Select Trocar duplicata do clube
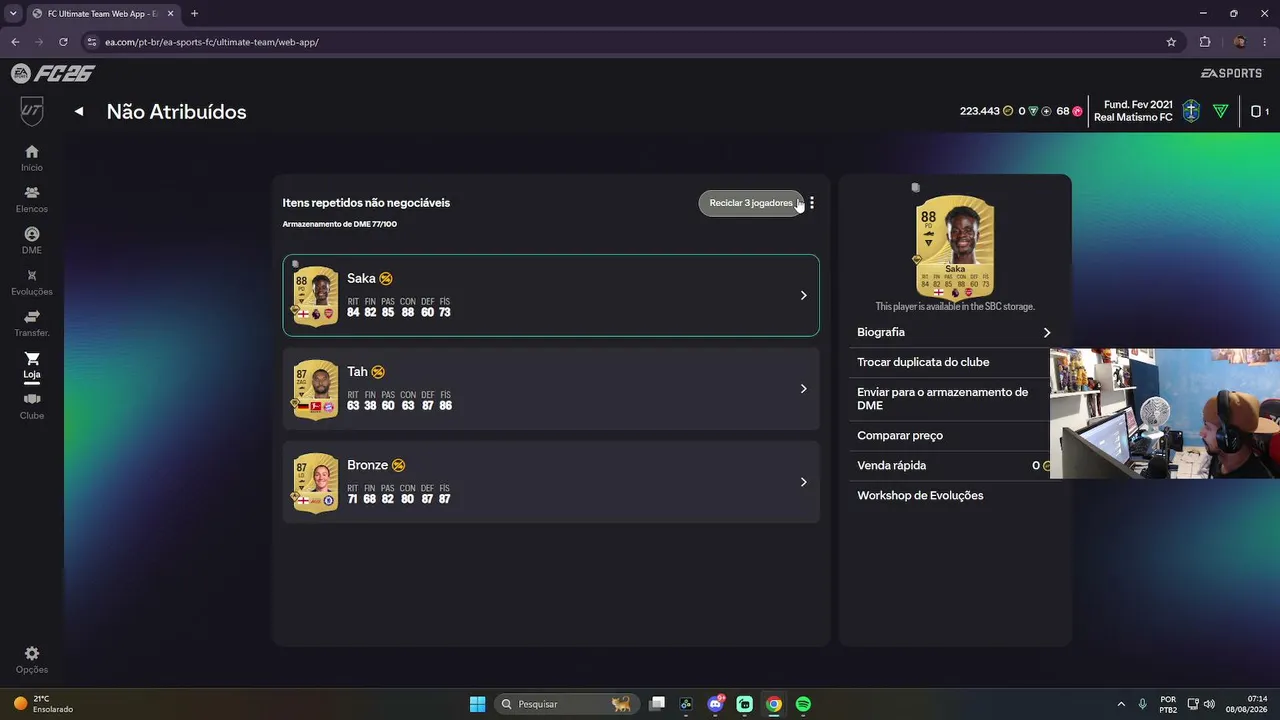Viewport: 1280px width, 720px height. coord(923,362)
